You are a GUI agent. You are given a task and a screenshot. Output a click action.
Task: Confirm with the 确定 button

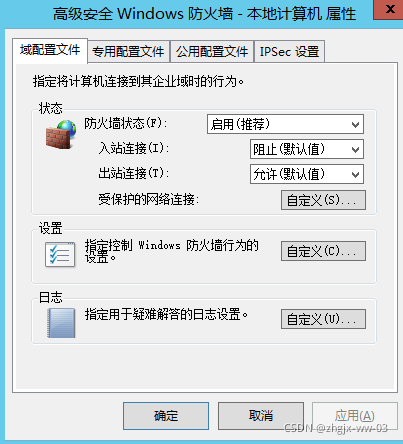(166, 416)
